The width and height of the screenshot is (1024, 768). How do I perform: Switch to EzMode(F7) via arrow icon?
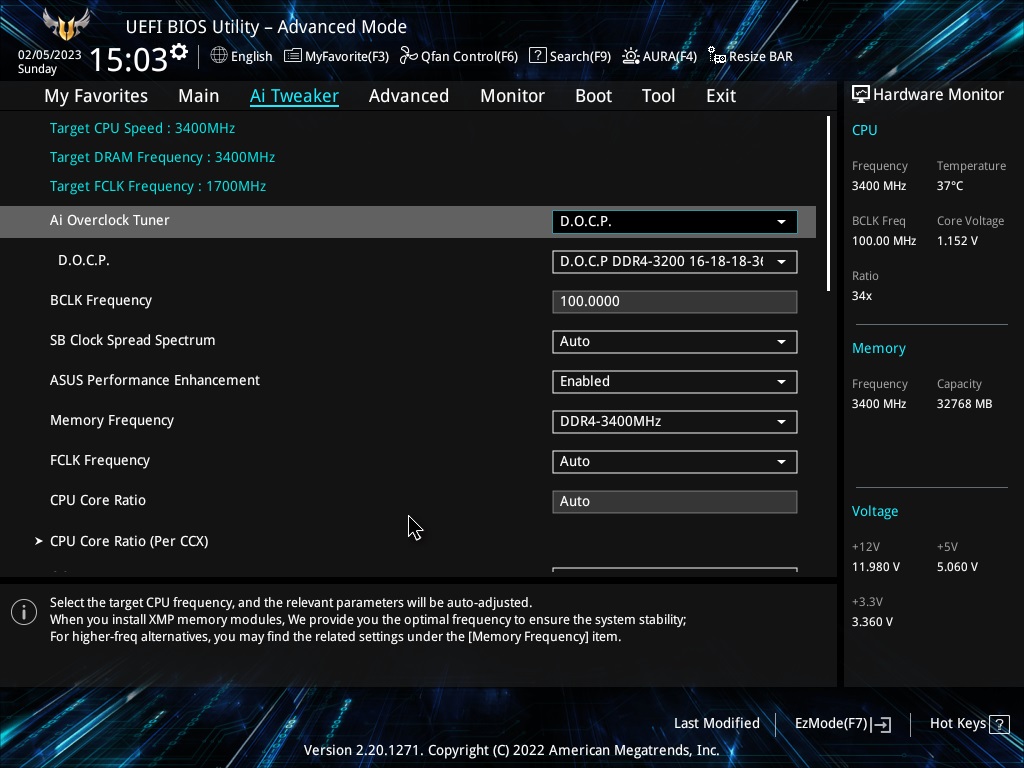(881, 724)
